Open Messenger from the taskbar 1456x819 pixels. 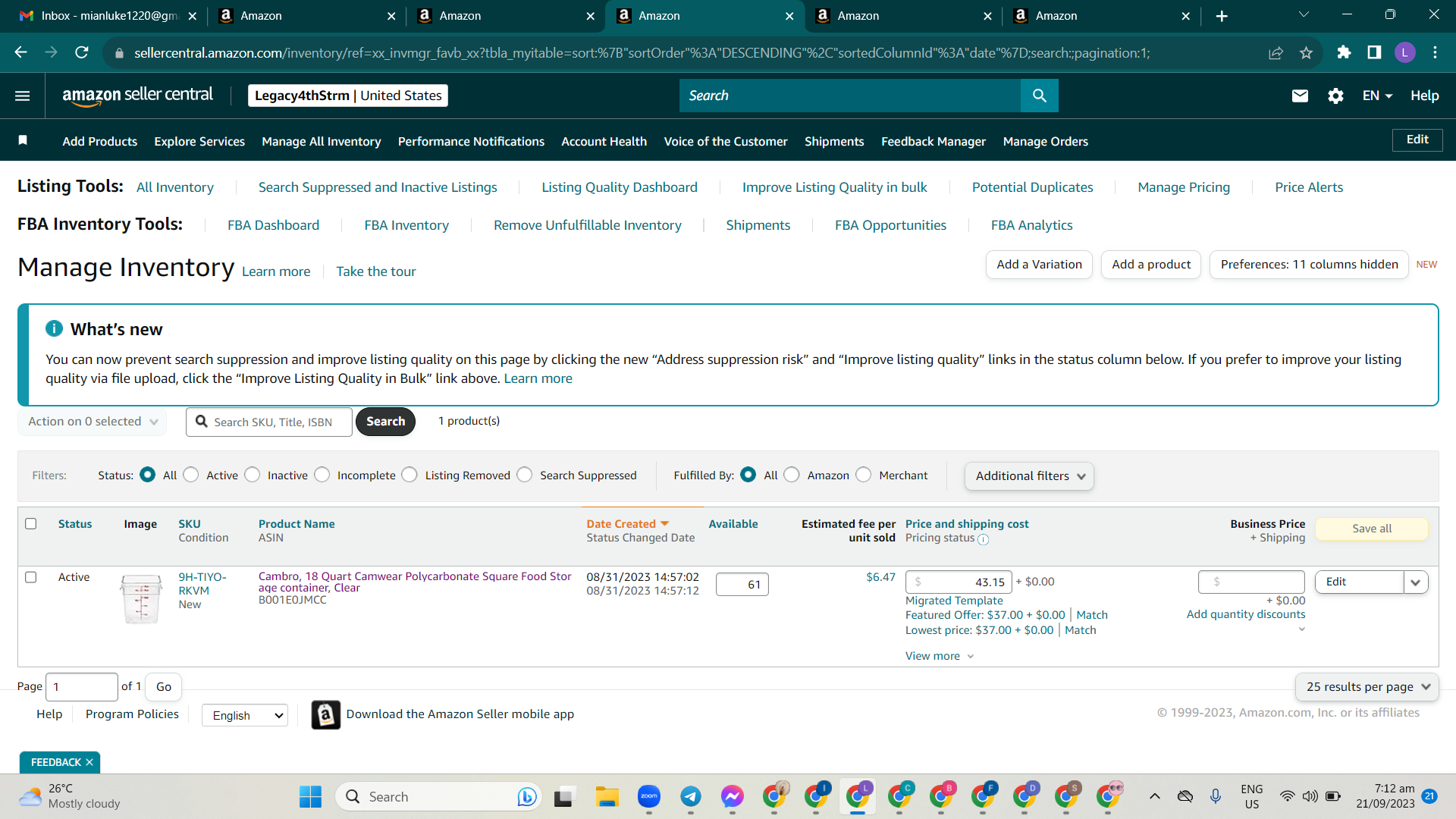[x=732, y=796]
